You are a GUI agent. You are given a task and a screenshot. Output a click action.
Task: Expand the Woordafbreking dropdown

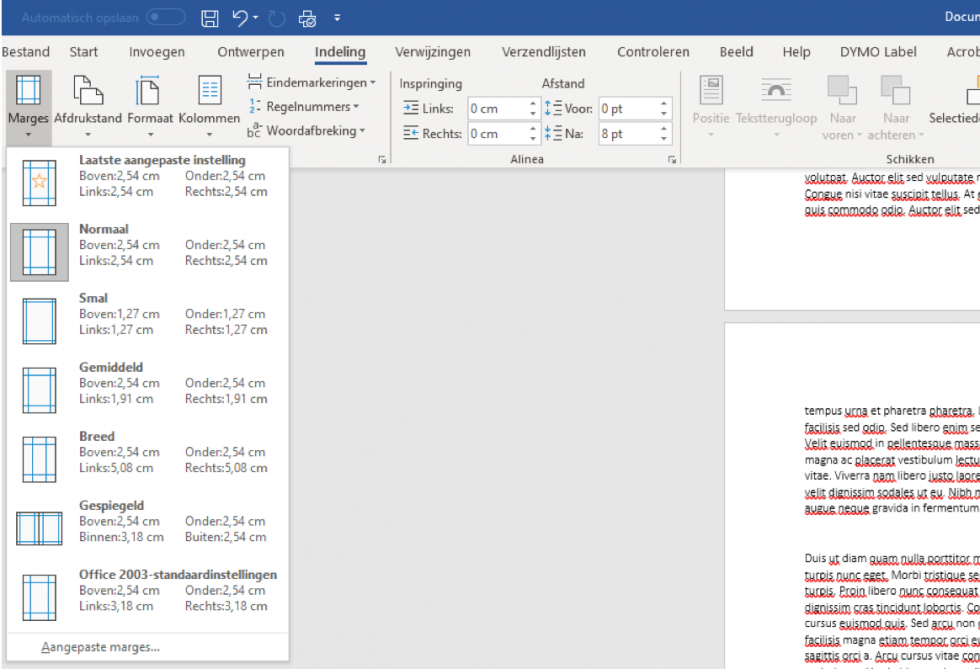[x=307, y=130]
